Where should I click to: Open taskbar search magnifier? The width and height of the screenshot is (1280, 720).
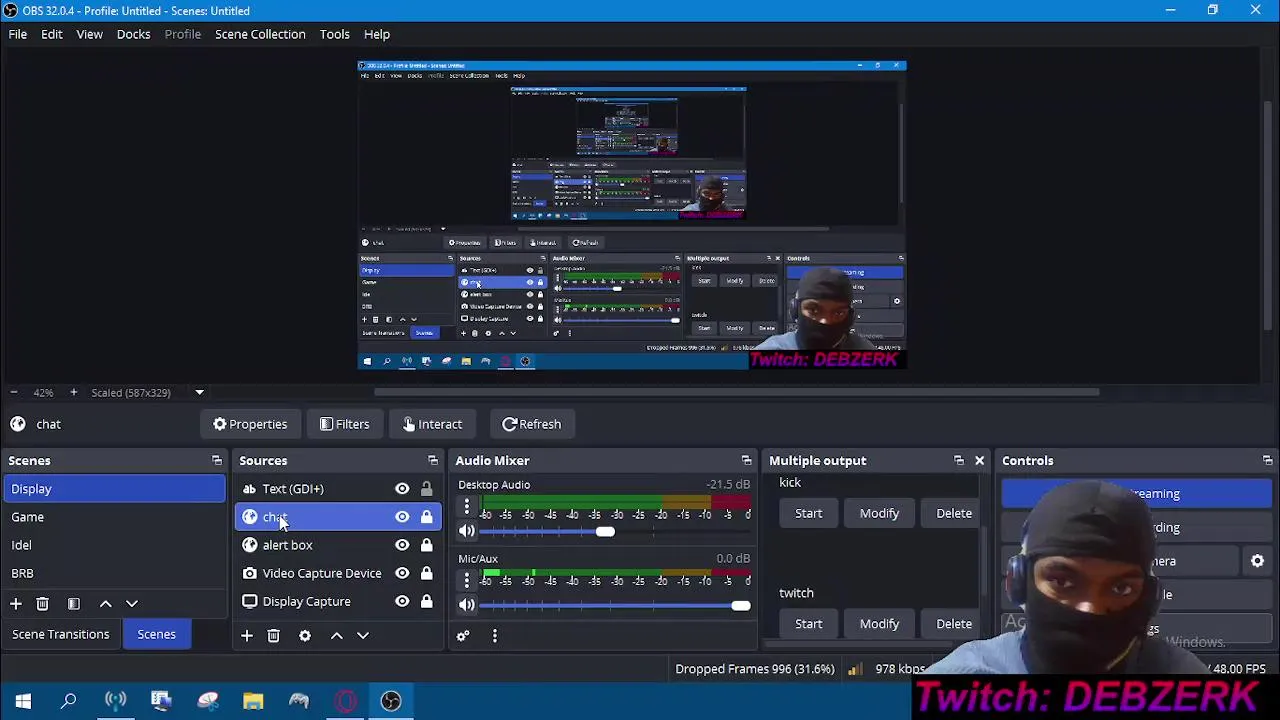(x=69, y=701)
